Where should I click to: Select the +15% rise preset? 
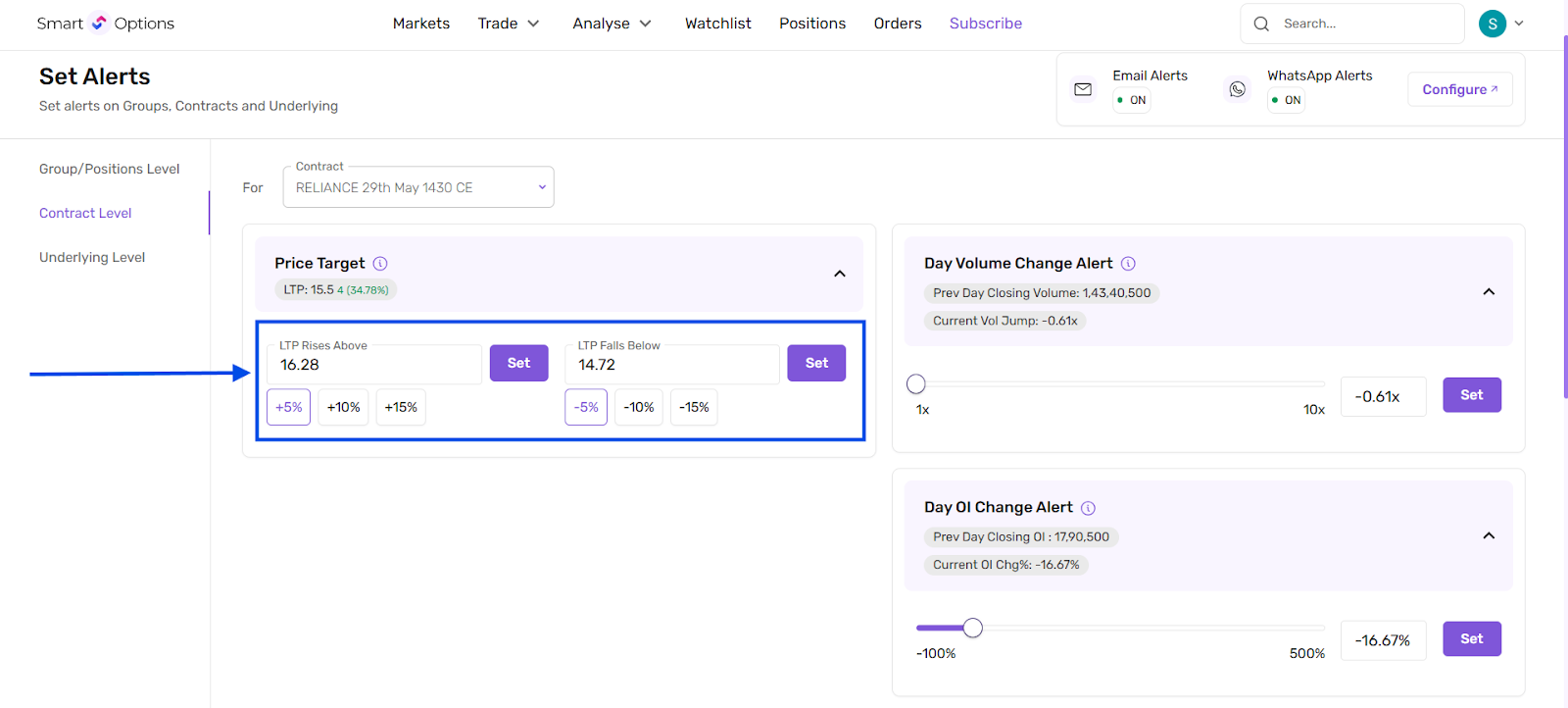pyautogui.click(x=401, y=407)
